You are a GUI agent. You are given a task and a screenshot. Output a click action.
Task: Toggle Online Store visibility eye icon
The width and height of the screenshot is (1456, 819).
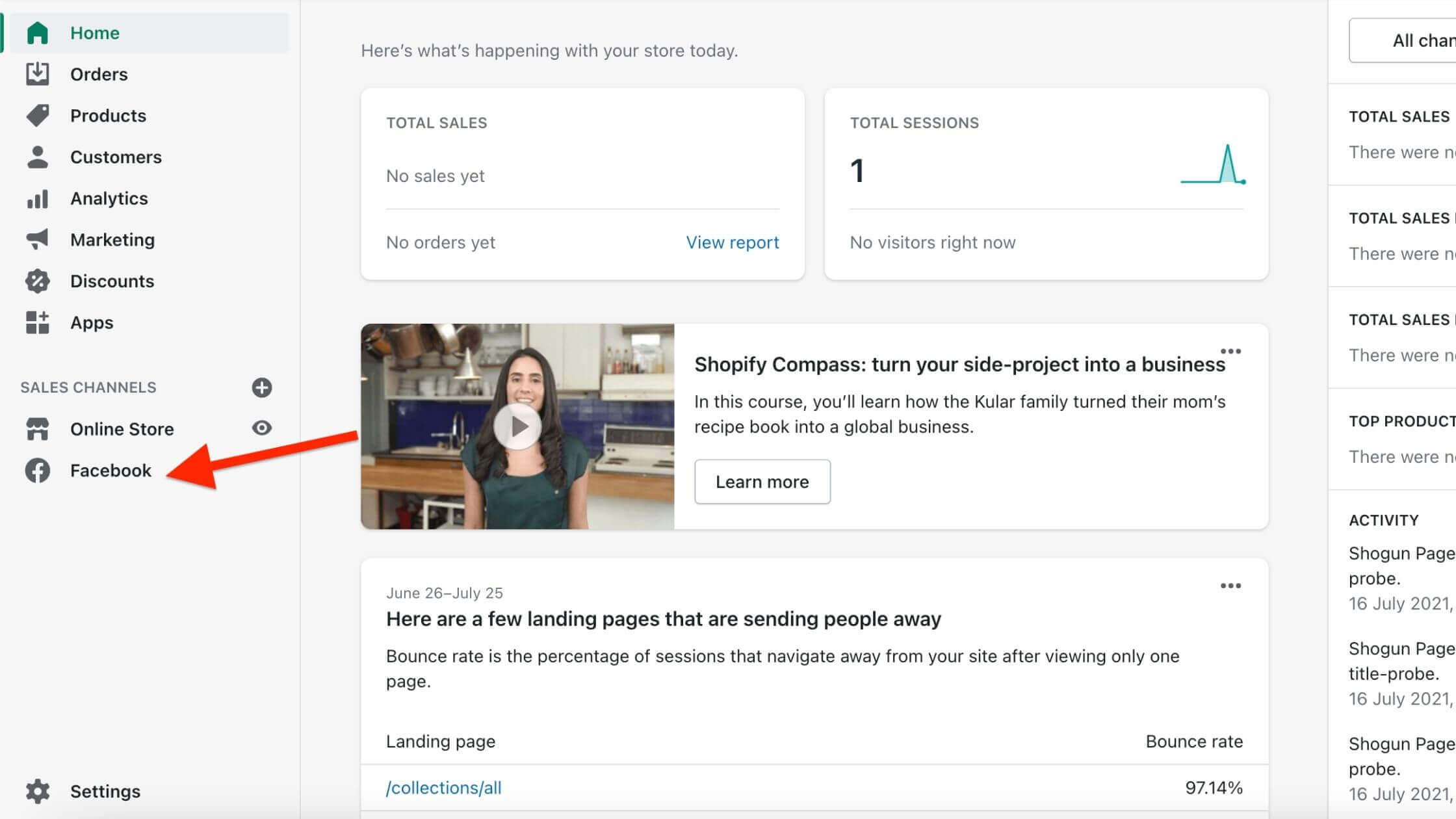262,428
